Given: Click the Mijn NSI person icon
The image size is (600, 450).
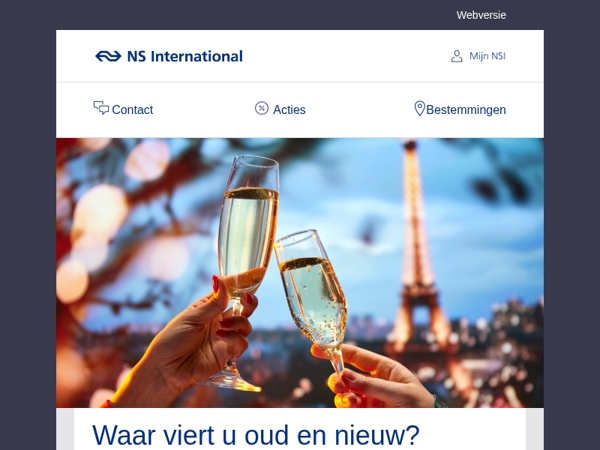Looking at the screenshot, I should 457,56.
